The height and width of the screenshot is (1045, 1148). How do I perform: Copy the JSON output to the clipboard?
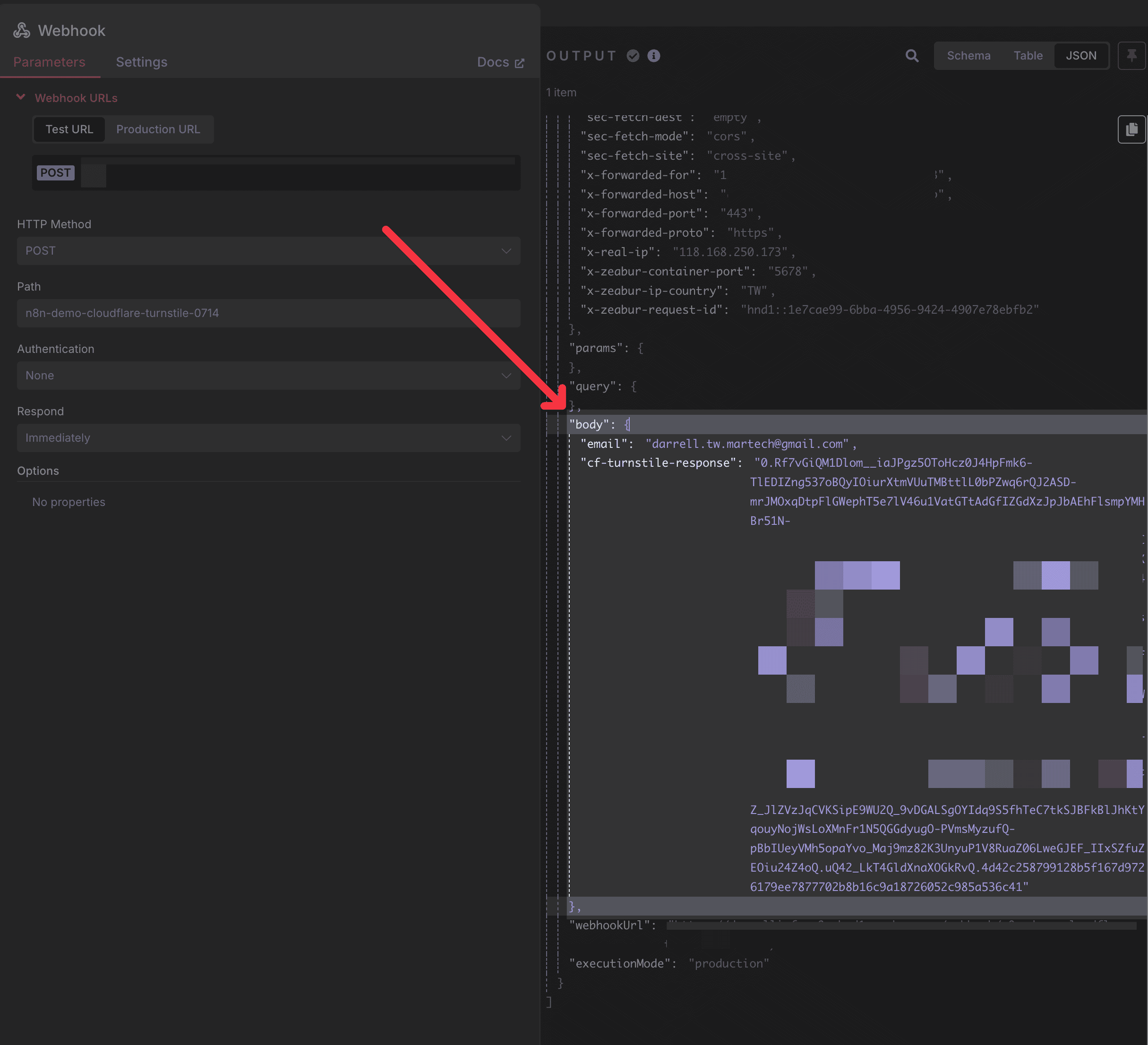pos(1131,129)
